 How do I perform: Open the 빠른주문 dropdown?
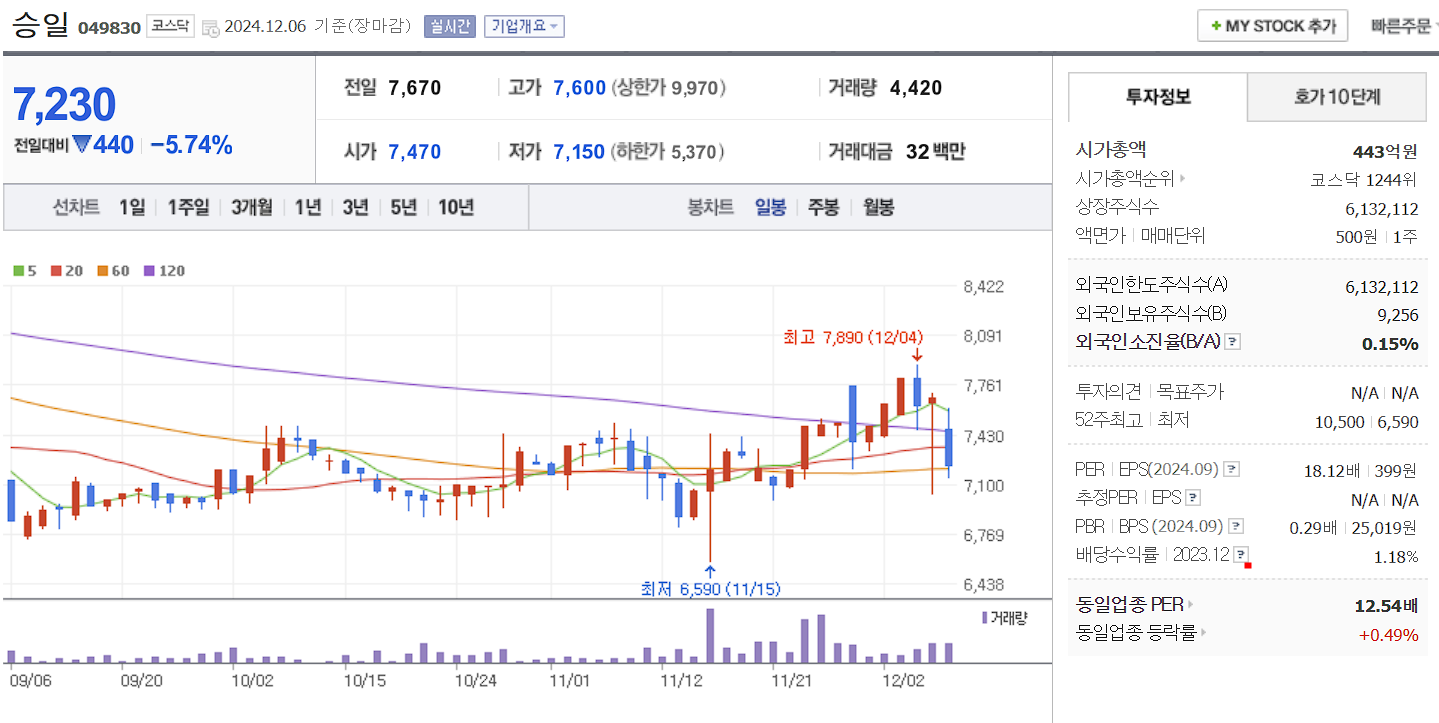click(x=1400, y=24)
